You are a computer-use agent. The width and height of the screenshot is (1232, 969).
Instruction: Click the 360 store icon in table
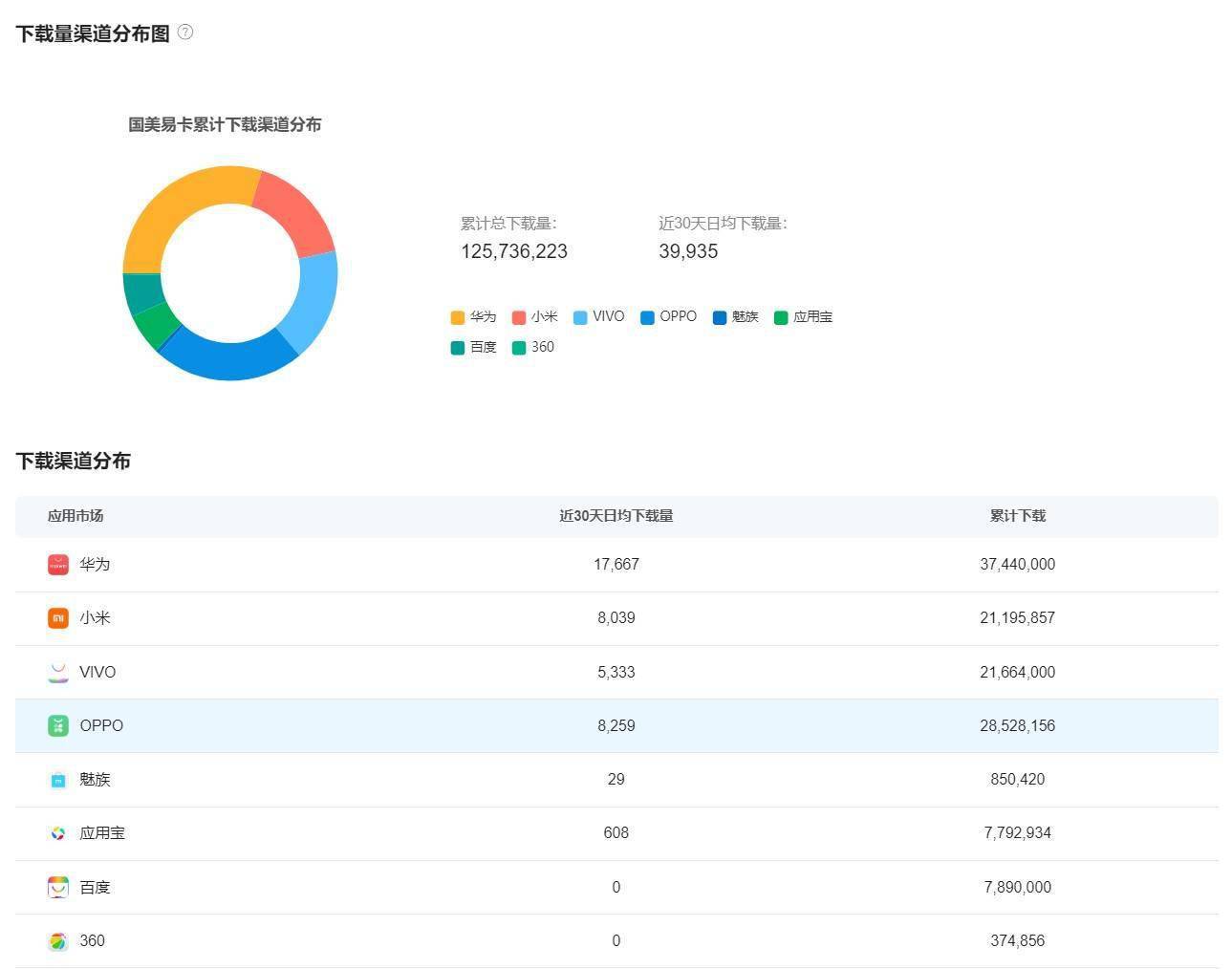point(58,941)
